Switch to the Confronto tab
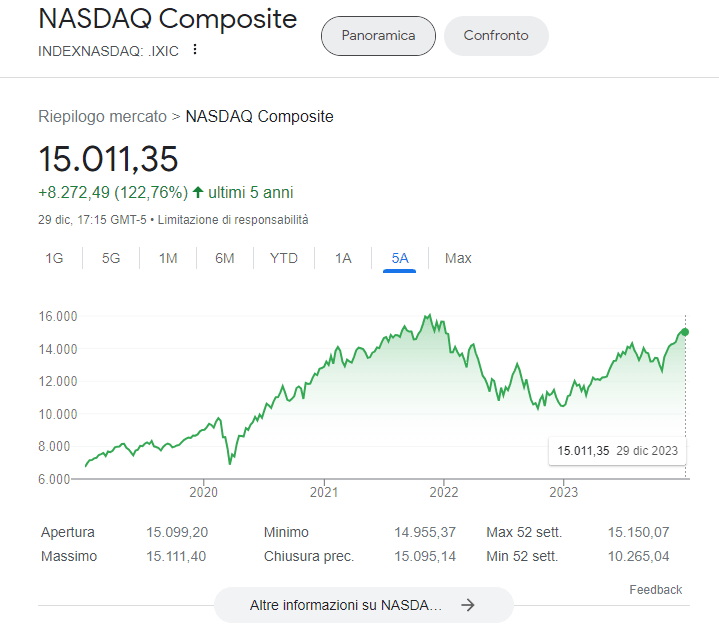The width and height of the screenshot is (719, 631). click(496, 36)
